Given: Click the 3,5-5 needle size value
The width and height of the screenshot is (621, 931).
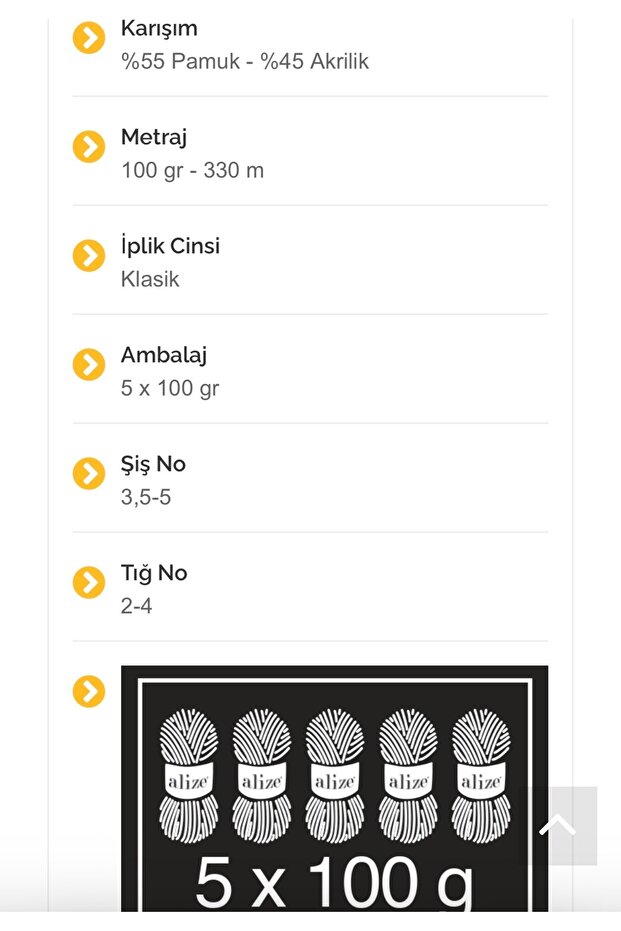Looking at the screenshot, I should [x=146, y=498].
